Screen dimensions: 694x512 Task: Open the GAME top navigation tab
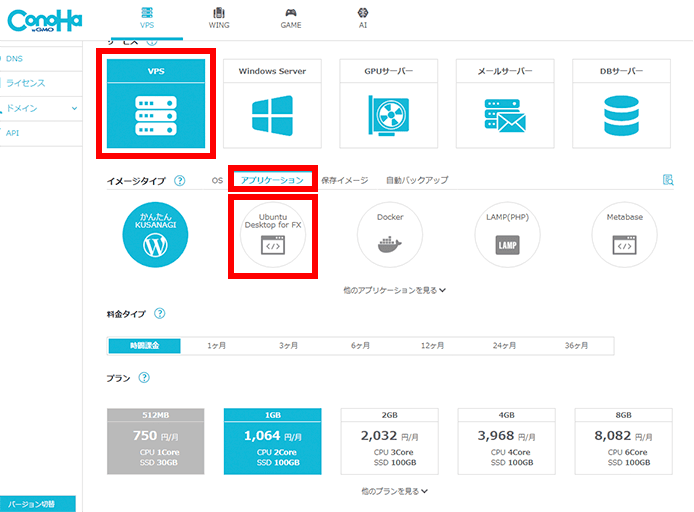291,19
